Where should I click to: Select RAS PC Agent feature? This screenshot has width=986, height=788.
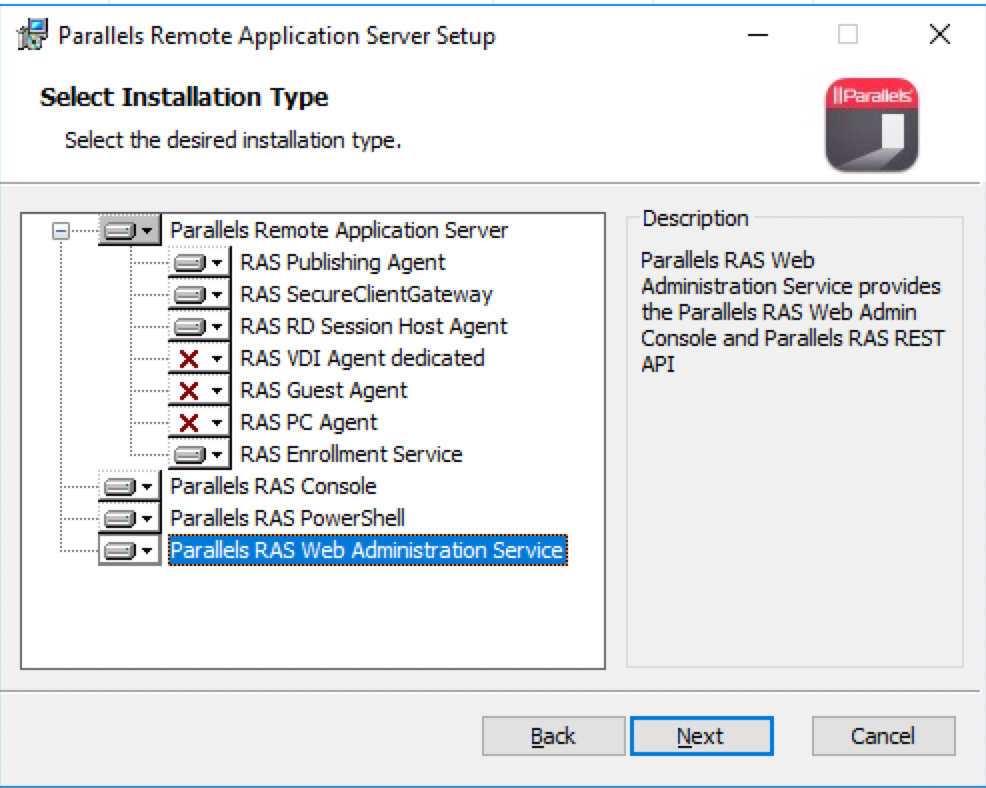[309, 423]
